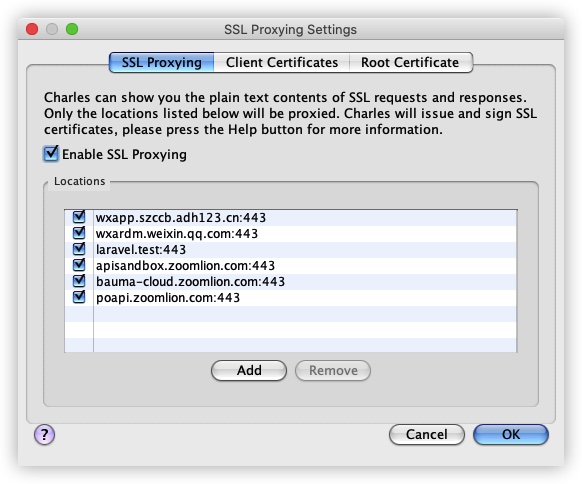The height and width of the screenshot is (484, 582).
Task: Open the Root Certificate tab
Action: pos(410,62)
